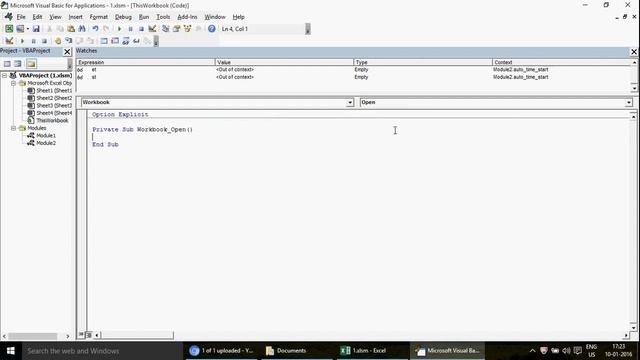Click the Step Into debug icon

pos(69,41)
